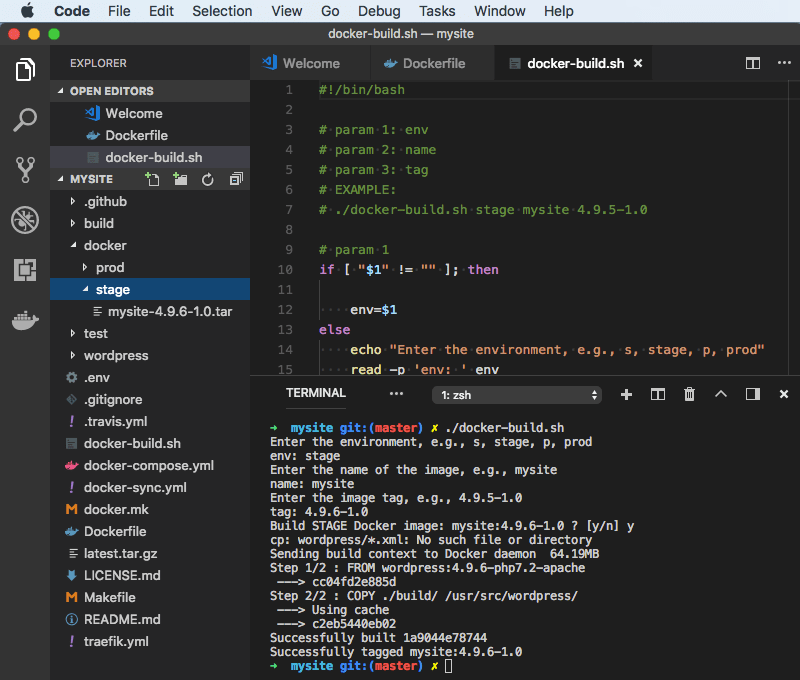The height and width of the screenshot is (680, 800).
Task: Refresh the MYSITE explorer tree
Action: 208,180
